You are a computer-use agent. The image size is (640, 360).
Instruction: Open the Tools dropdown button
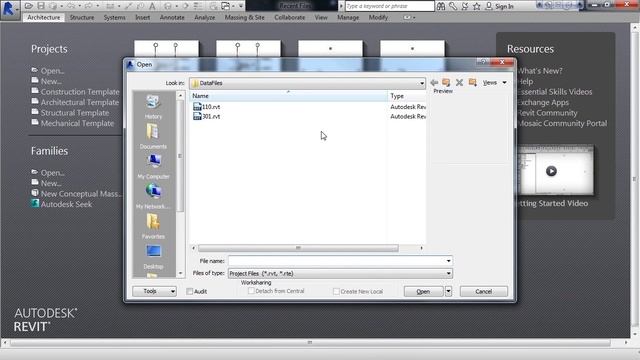pyautogui.click(x=154, y=291)
